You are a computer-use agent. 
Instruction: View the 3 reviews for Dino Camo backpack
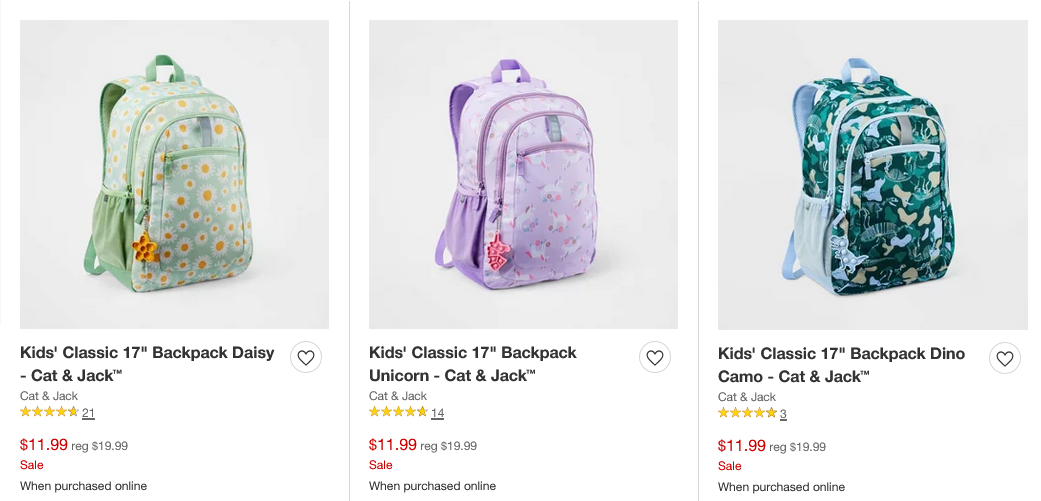click(x=783, y=414)
